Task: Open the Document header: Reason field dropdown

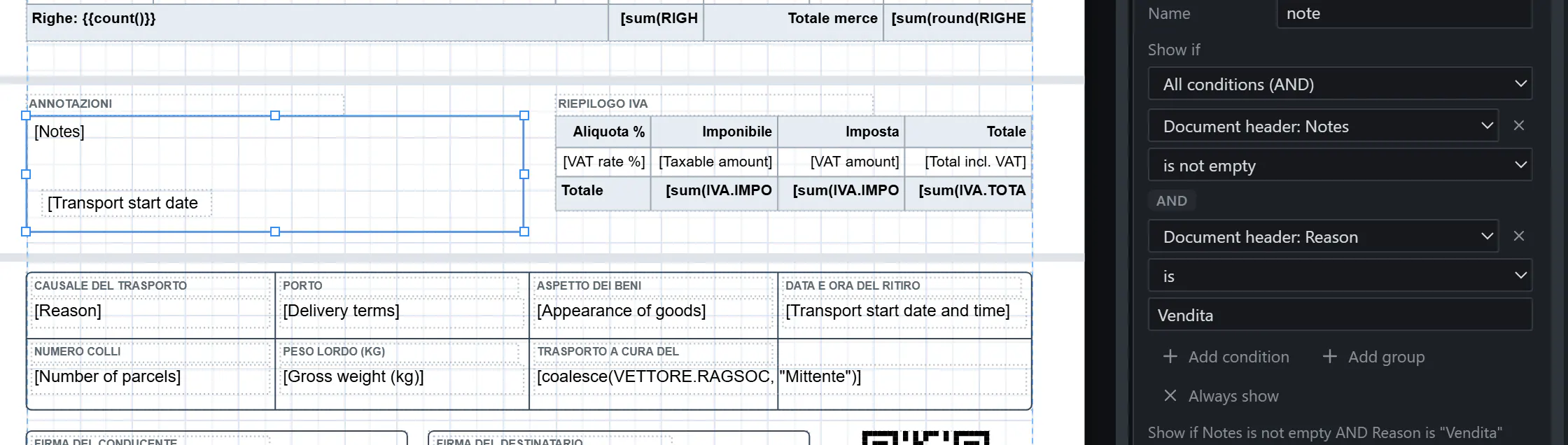Action: click(x=1323, y=236)
